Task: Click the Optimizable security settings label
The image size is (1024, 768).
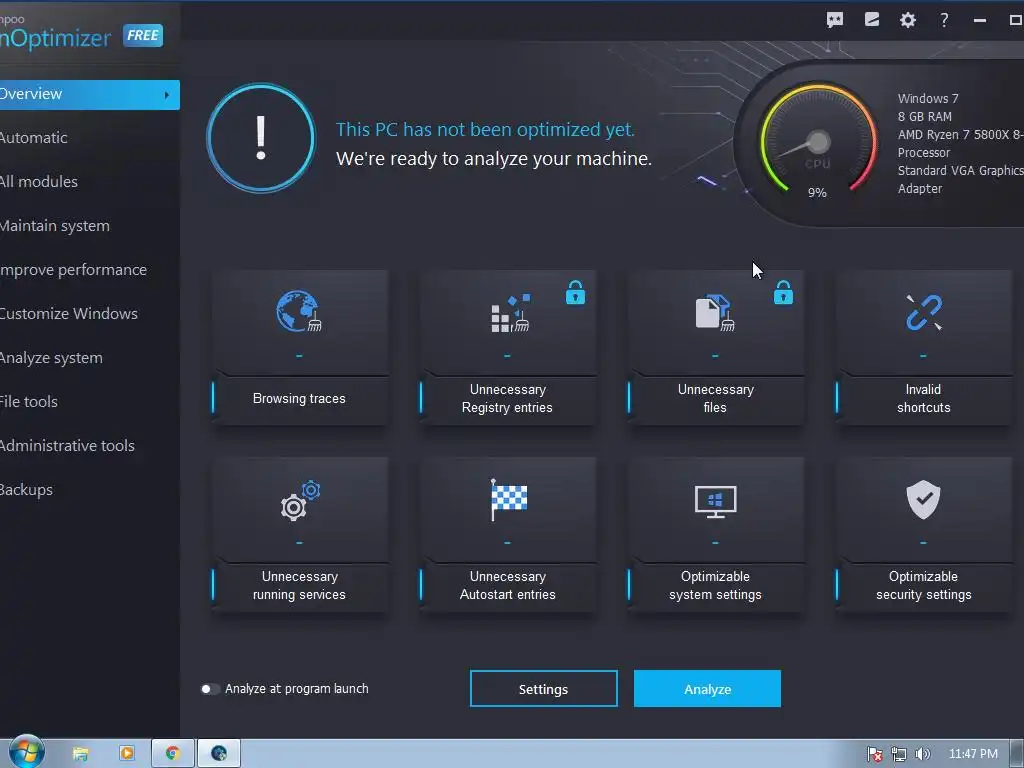Action: coord(923,586)
